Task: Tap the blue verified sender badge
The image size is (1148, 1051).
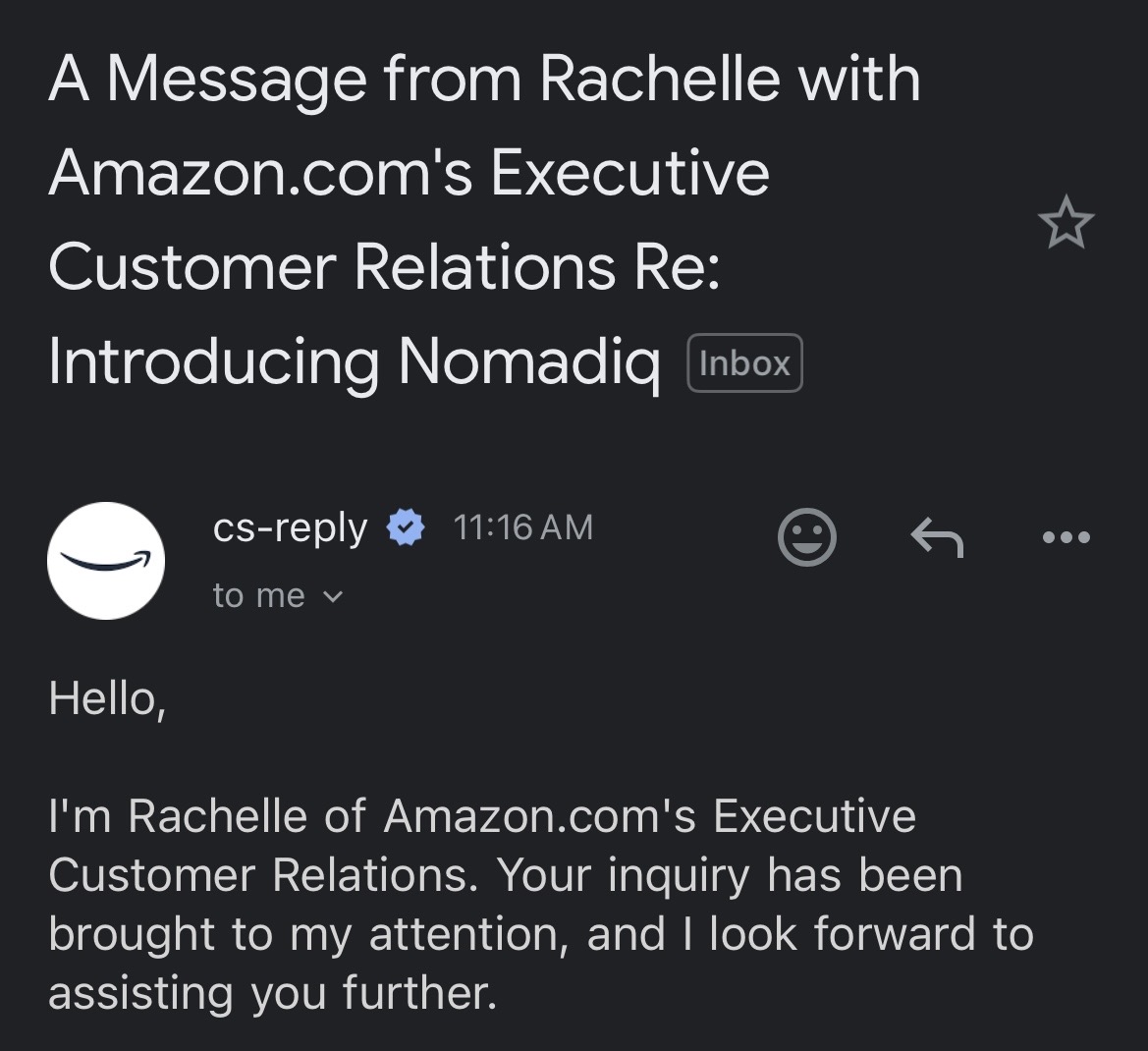Action: (x=406, y=528)
